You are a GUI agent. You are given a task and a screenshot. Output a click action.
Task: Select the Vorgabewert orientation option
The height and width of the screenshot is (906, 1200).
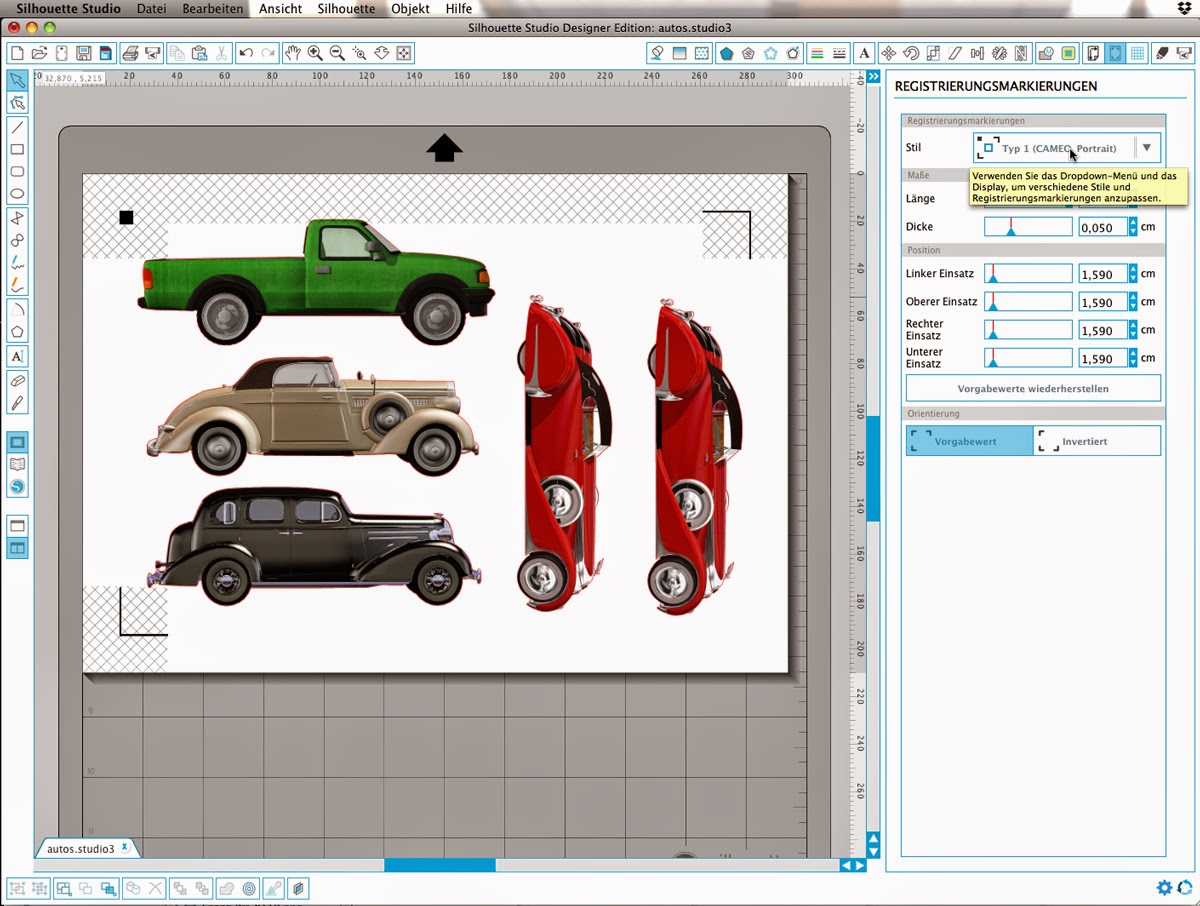click(x=969, y=441)
